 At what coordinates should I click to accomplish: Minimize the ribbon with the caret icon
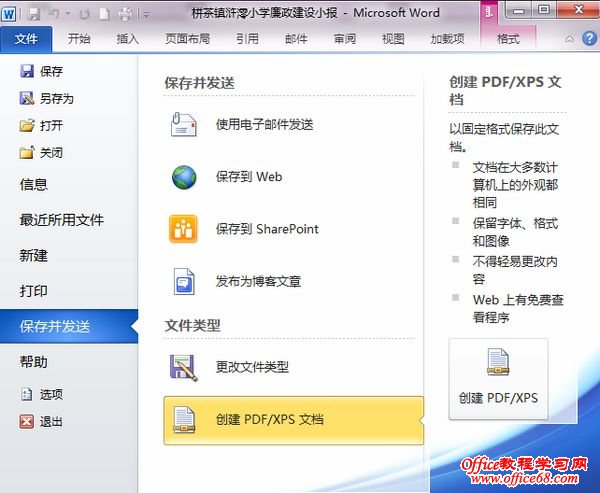[569, 39]
